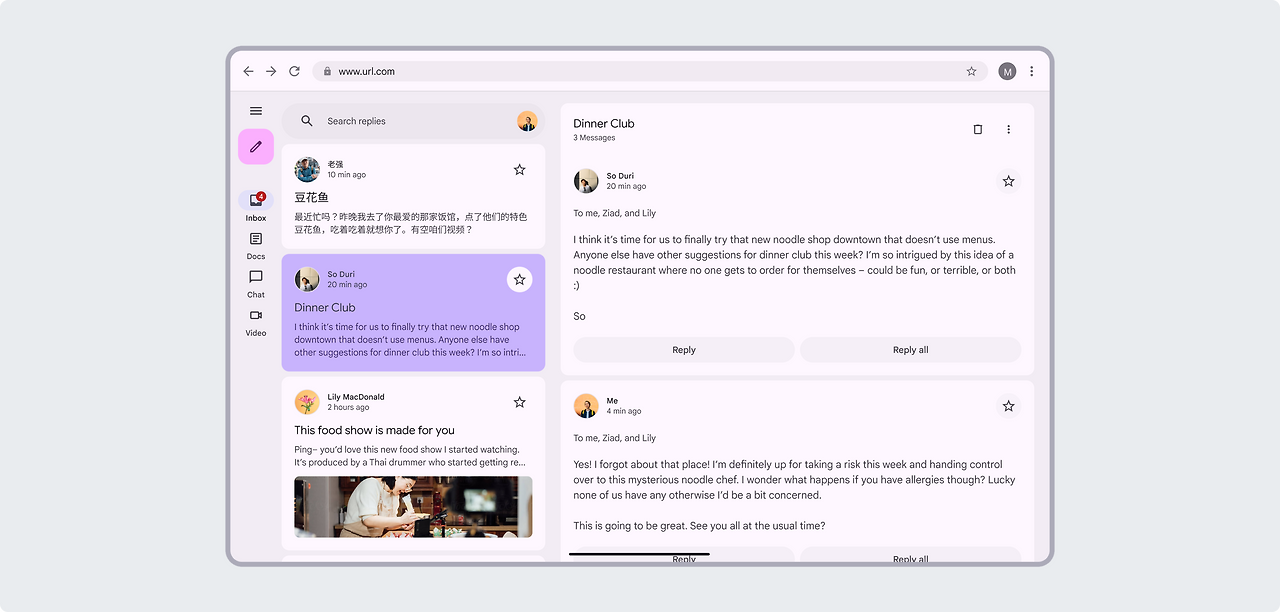Reload the page with the refresh icon

294,71
